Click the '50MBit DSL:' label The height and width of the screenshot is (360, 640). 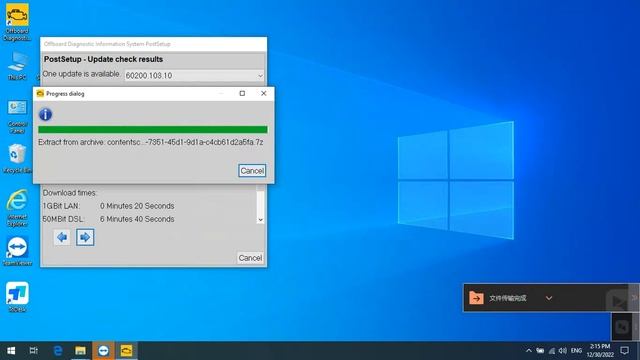pyautogui.click(x=63, y=219)
